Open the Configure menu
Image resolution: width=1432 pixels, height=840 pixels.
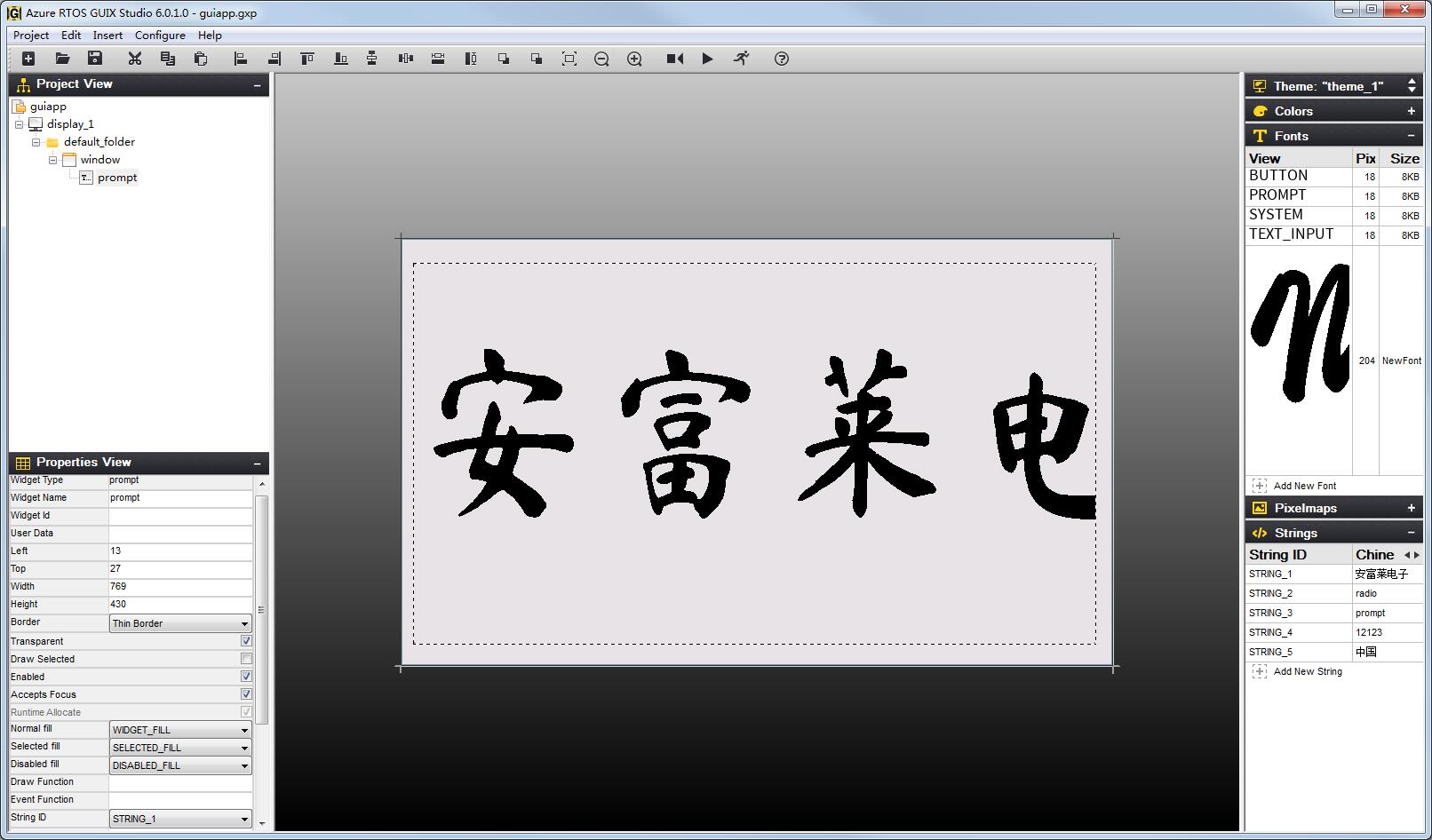click(x=160, y=36)
